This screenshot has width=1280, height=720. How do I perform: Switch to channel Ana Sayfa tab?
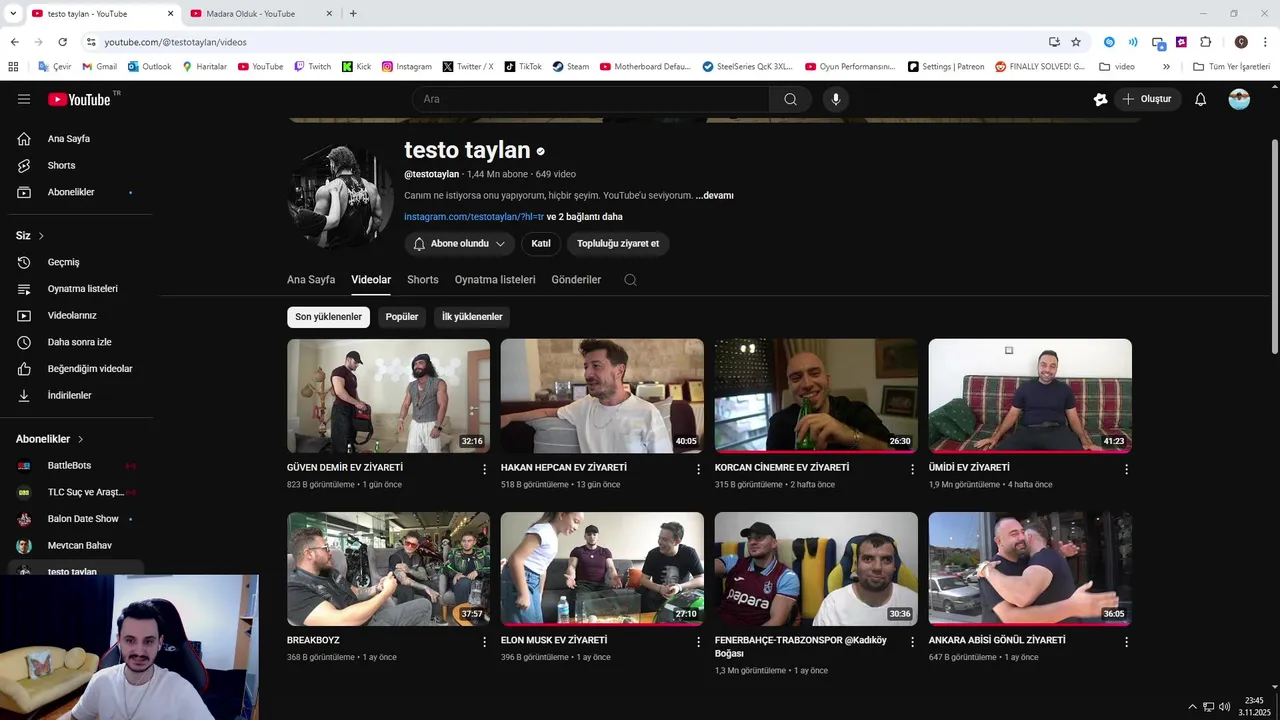(311, 280)
